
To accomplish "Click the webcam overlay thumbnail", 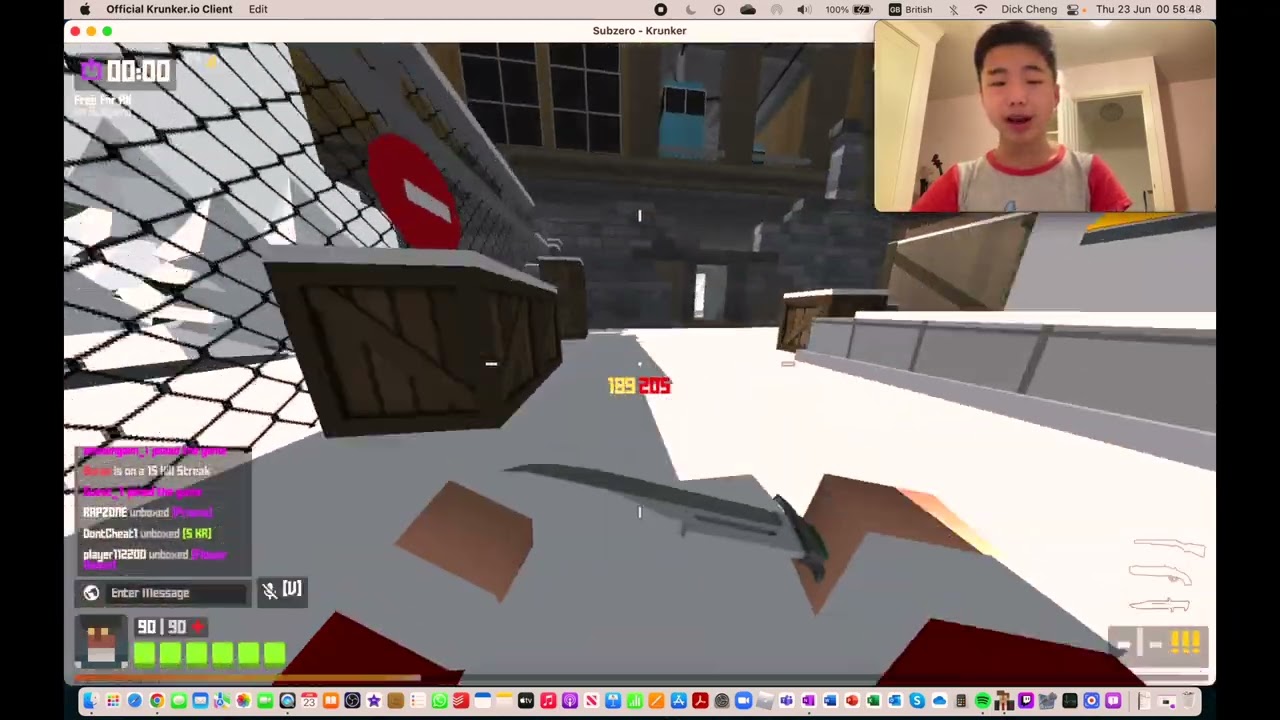I will (1045, 116).
